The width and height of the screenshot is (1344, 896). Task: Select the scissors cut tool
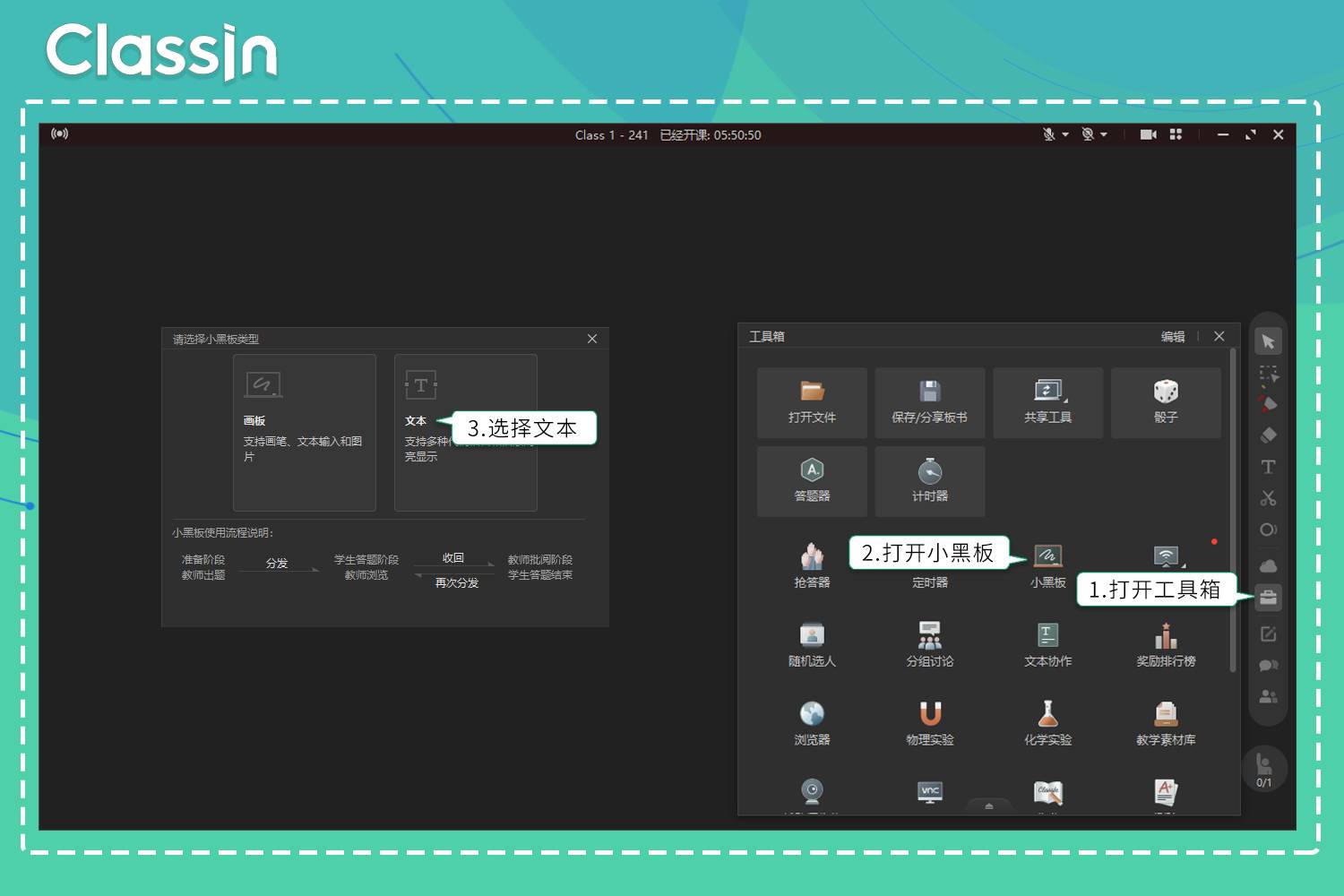1268,498
